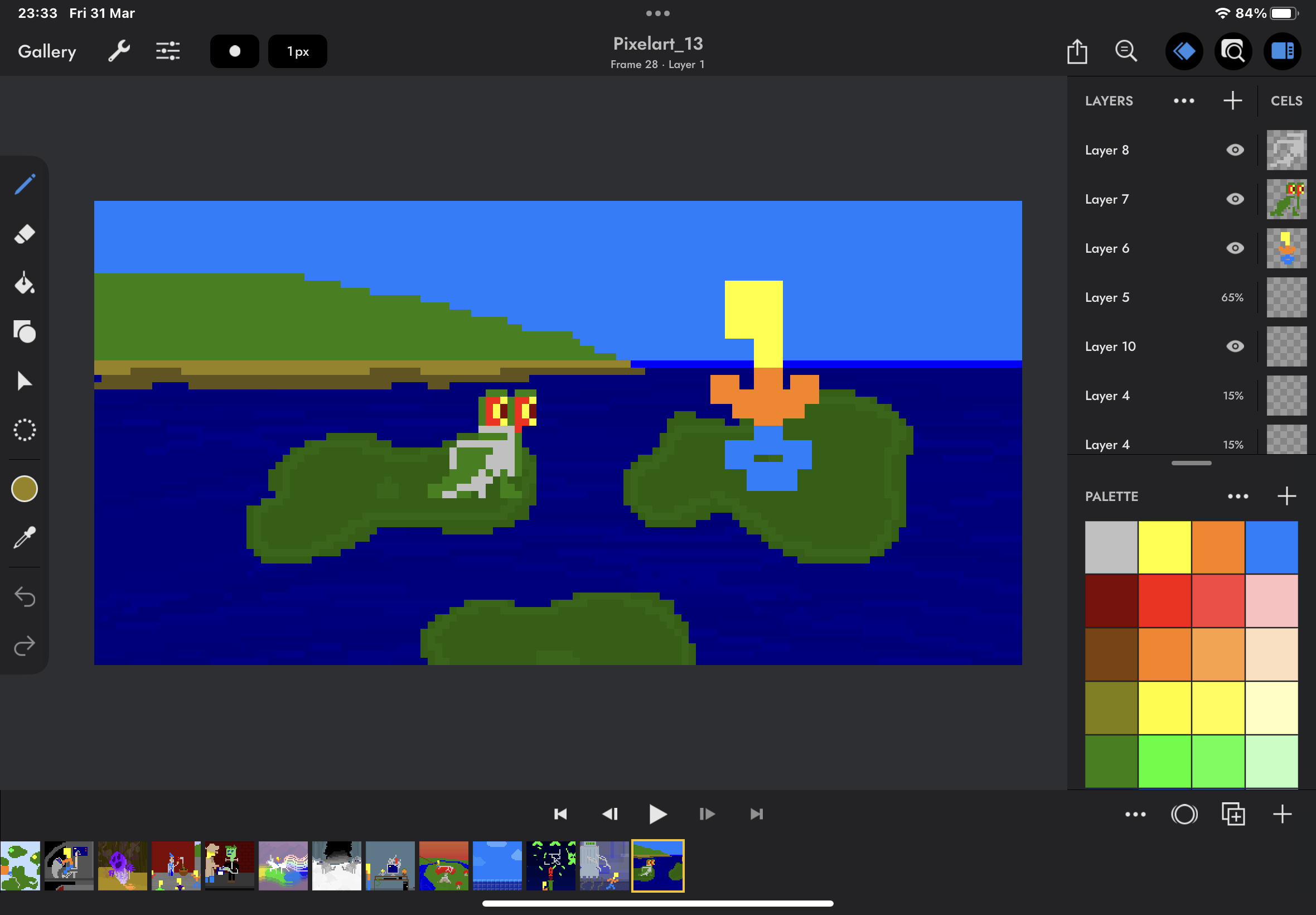Screen dimensions: 1316x915
Task: Play the animation
Action: pyautogui.click(x=657, y=814)
